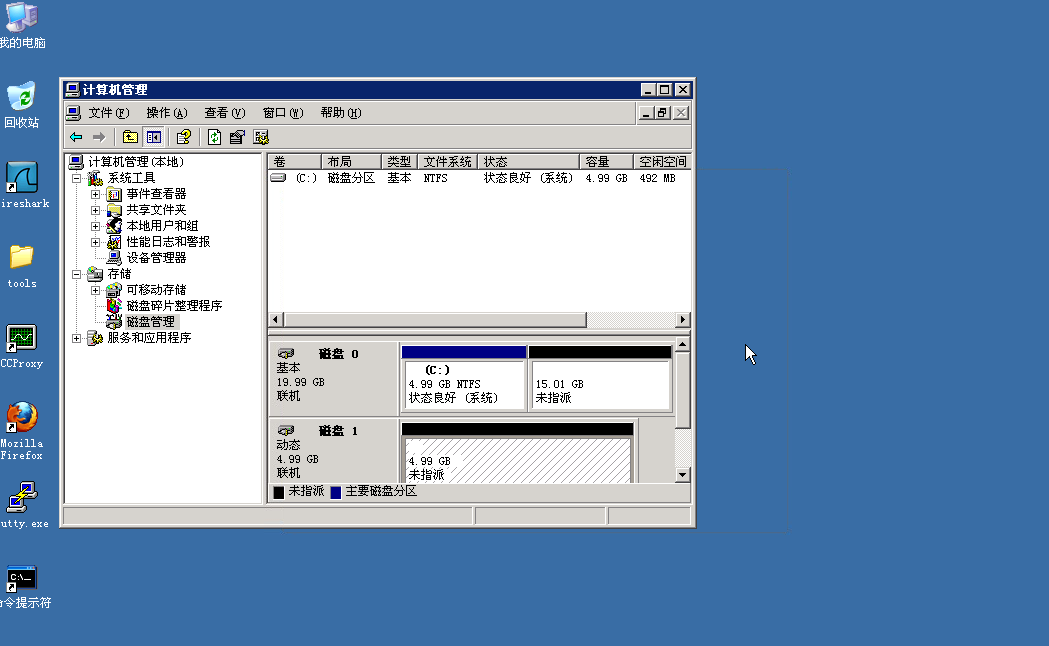Sort by the 容量 column header
The height and width of the screenshot is (646, 1049).
click(606, 162)
